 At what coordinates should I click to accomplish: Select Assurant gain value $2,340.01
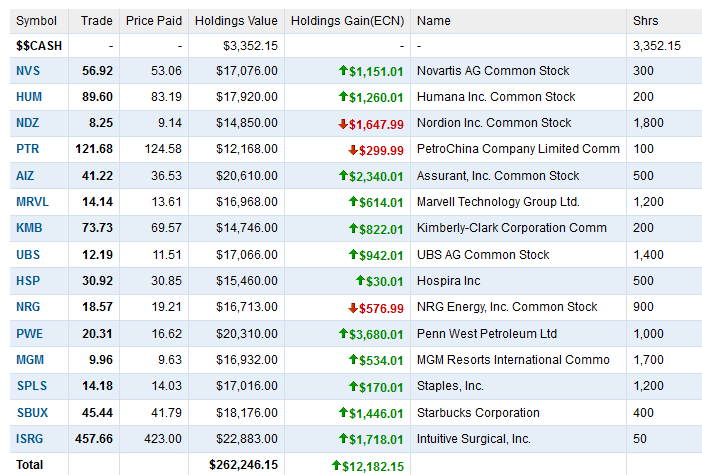pyautogui.click(x=376, y=176)
